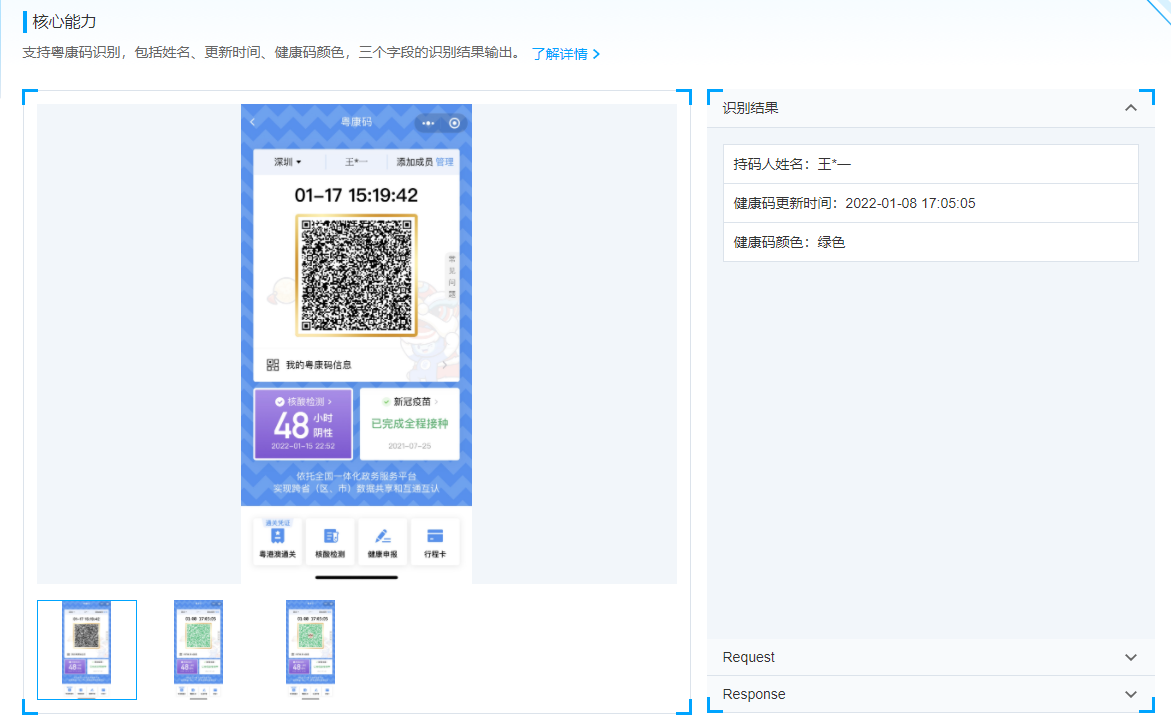Open 我的粤康码信息 row
Viewport: 1171px width, 722px height.
356,365
